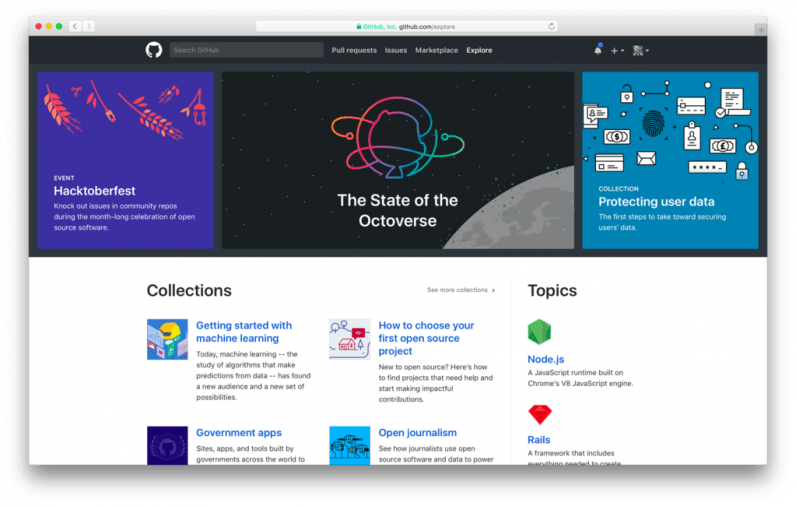Open the notifications bell
796x506 pixels.
(598, 50)
